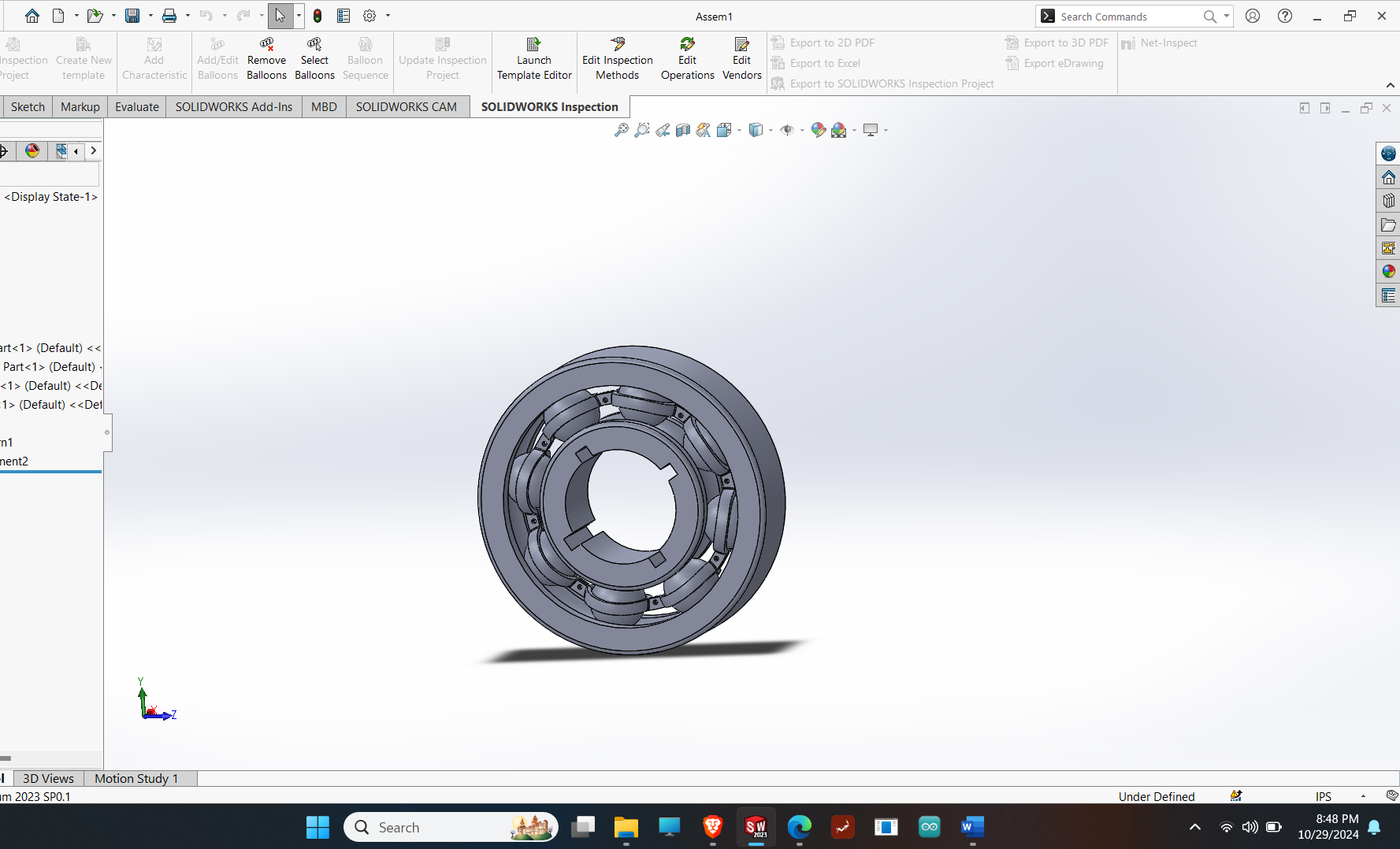Click Zoom to Area icon
The height and width of the screenshot is (849, 1400).
coord(642,130)
